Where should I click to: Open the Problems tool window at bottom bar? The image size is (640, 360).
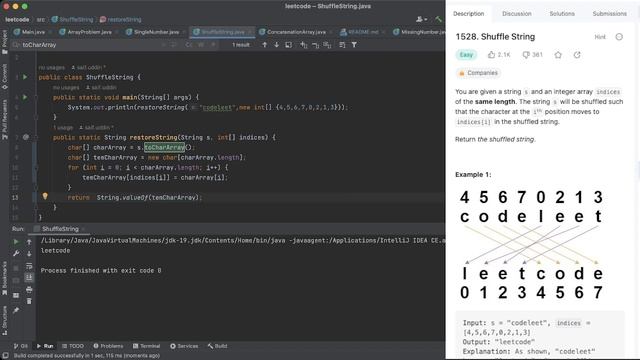pyautogui.click(x=108, y=346)
